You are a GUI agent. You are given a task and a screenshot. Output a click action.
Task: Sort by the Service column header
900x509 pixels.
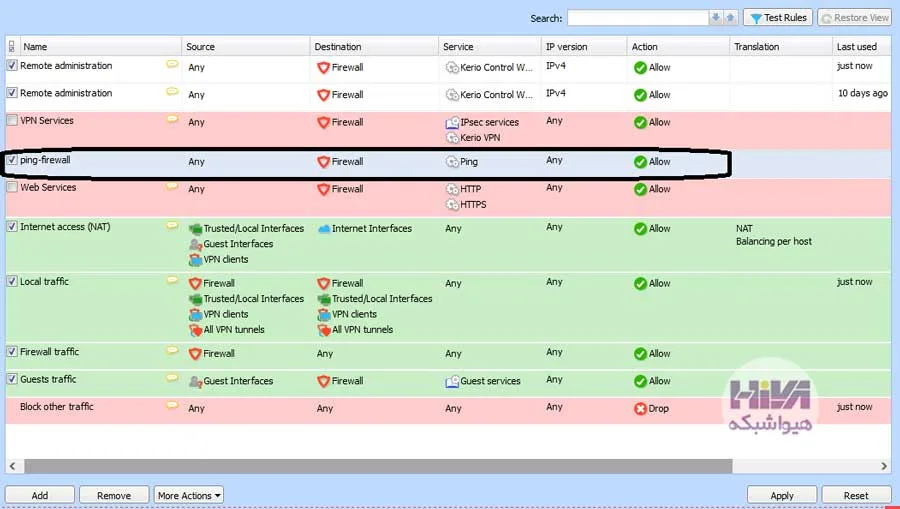490,46
